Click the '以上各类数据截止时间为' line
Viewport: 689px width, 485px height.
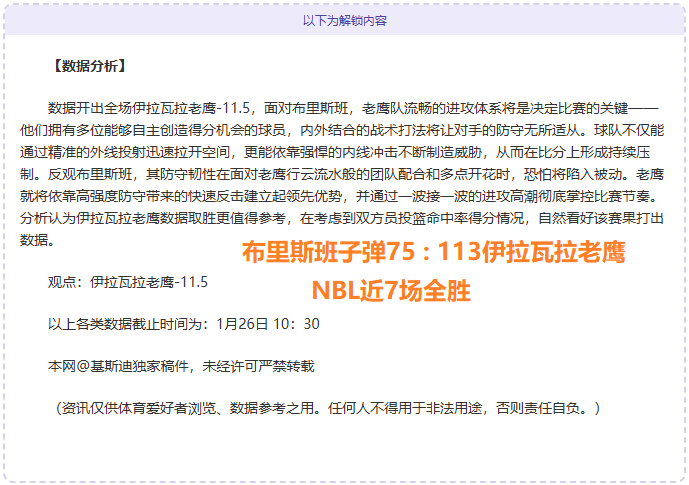point(130,324)
